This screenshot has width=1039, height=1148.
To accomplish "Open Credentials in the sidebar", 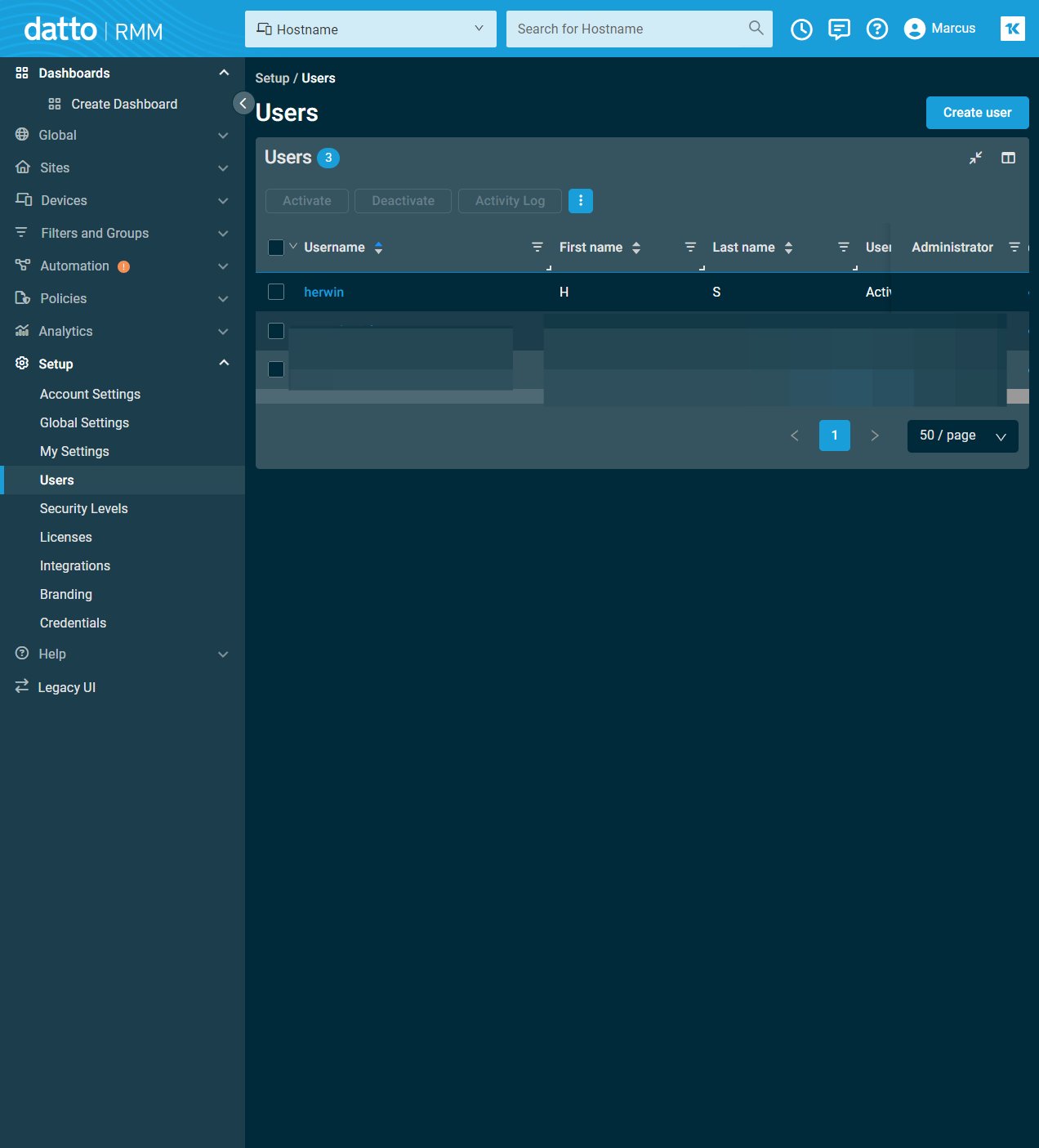I will click(73, 623).
